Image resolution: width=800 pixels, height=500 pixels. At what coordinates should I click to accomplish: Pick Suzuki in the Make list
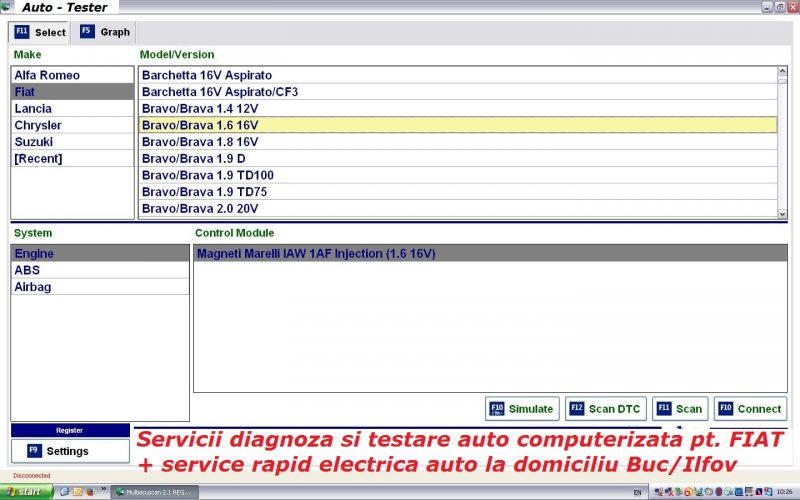pyautogui.click(x=72, y=142)
